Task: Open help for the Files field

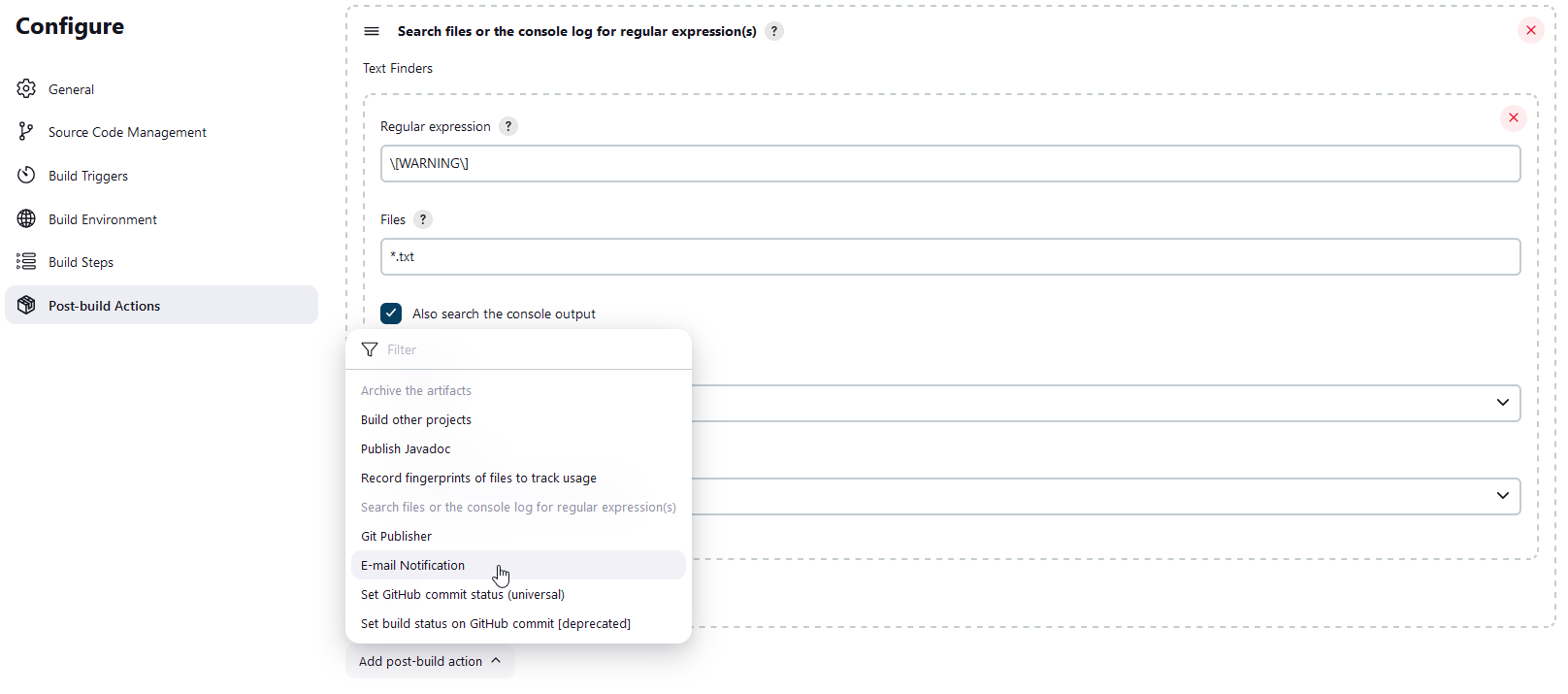Action: click(x=423, y=220)
